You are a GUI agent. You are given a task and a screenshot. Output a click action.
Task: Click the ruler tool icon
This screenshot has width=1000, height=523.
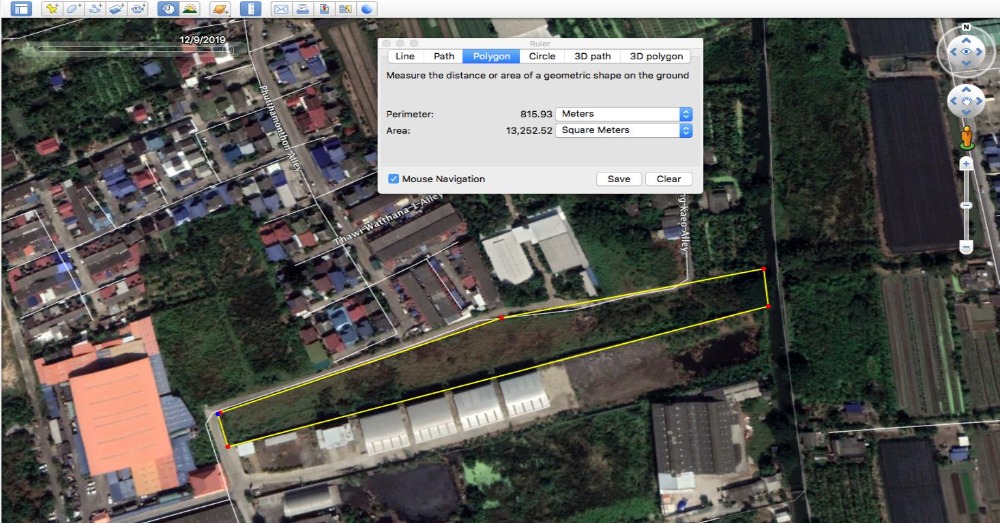[251, 9]
